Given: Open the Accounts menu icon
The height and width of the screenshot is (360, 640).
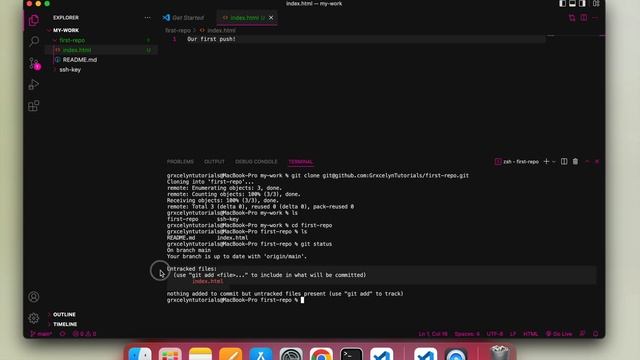Looking at the screenshot, I should (x=34, y=297).
